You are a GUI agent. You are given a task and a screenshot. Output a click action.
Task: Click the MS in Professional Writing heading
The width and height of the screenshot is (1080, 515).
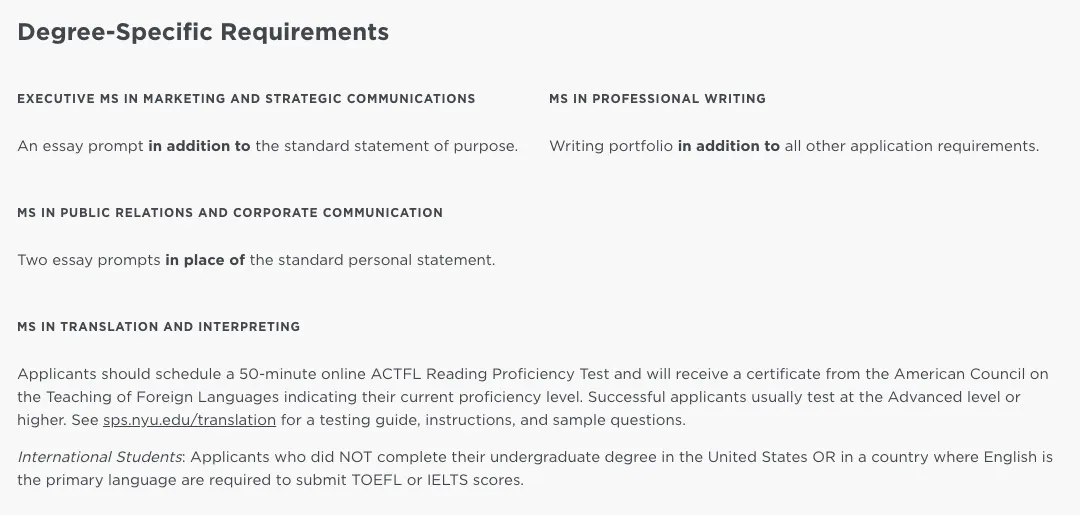657,99
